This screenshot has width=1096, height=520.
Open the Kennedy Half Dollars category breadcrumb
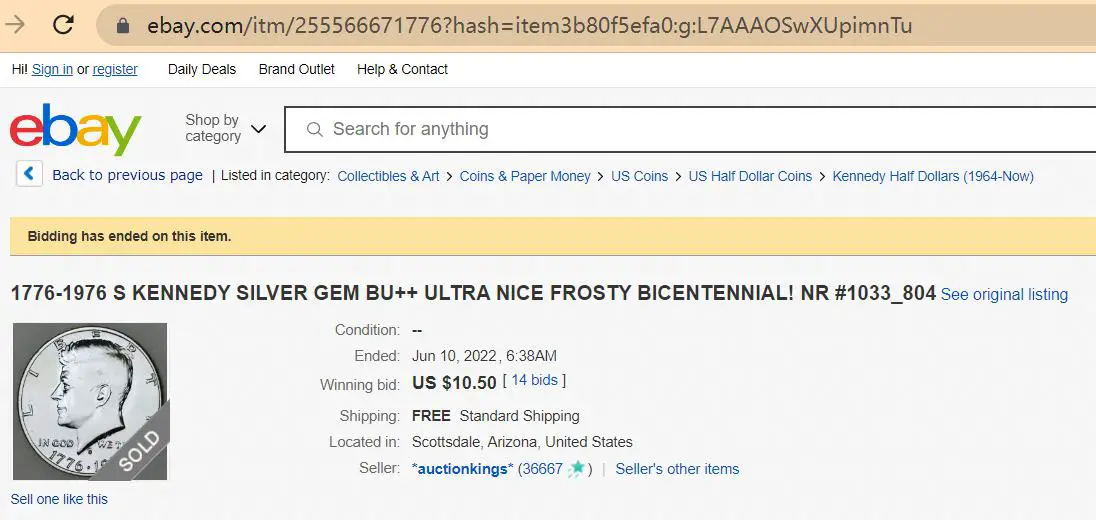932,176
